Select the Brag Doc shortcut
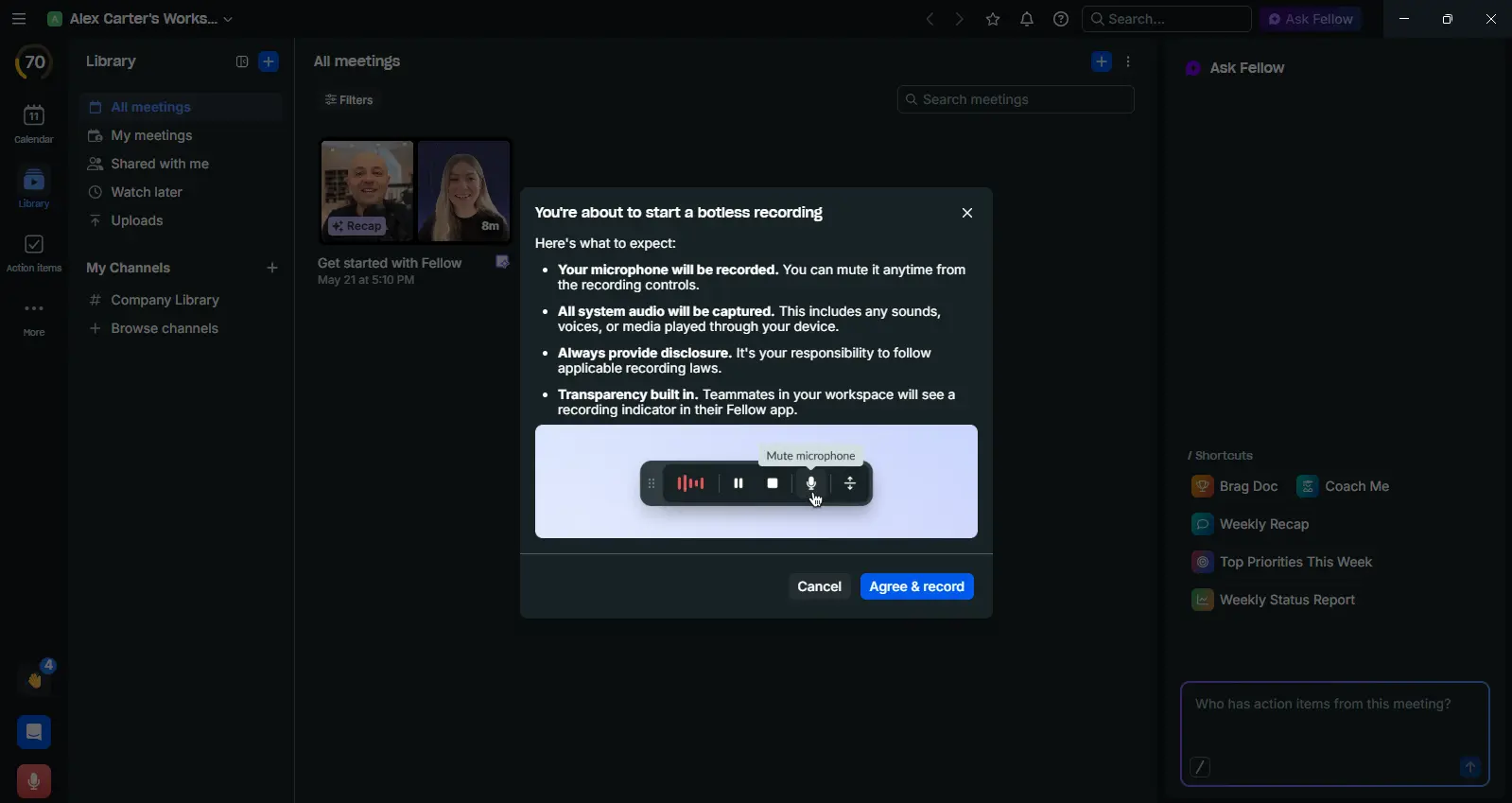Viewport: 1512px width, 803px height. [1235, 486]
